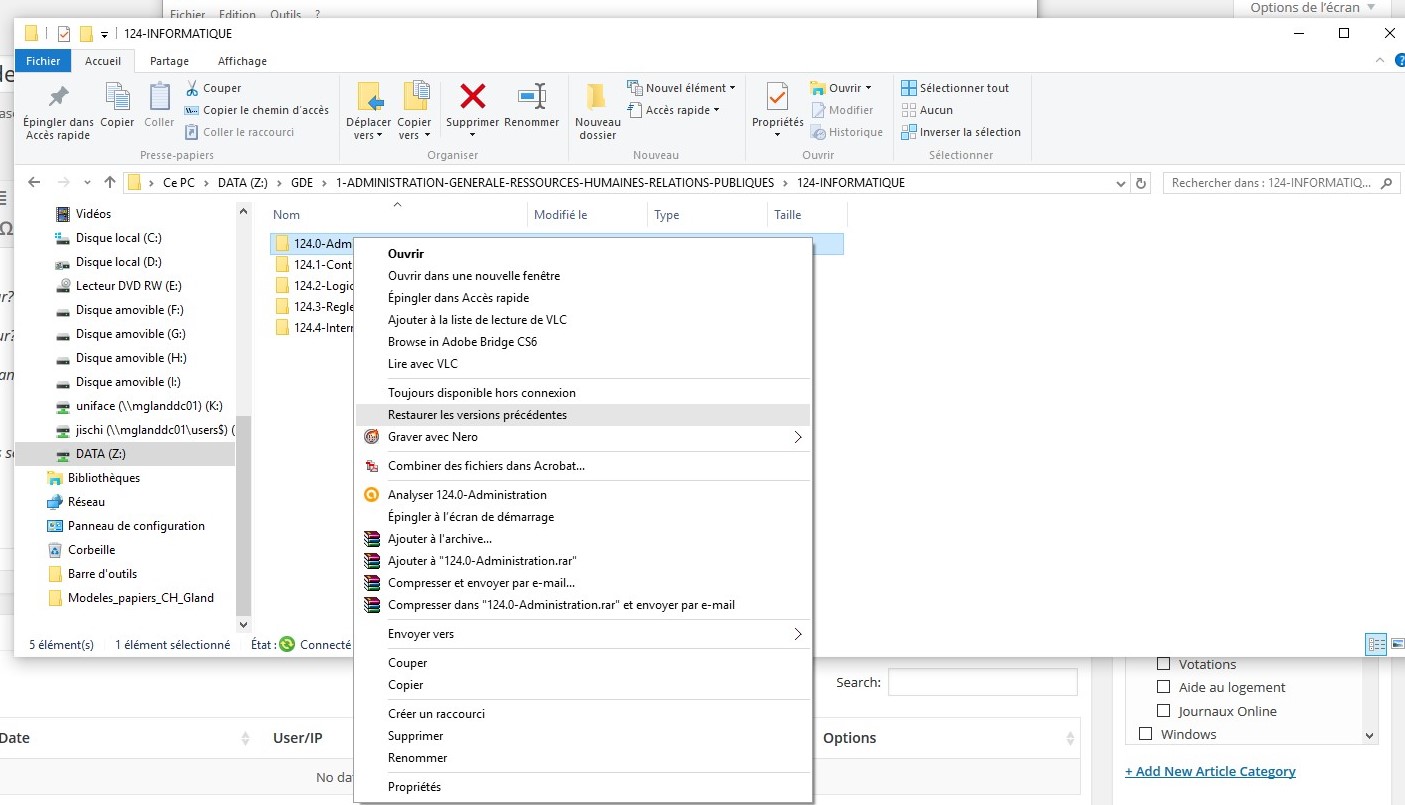The height and width of the screenshot is (805, 1405).
Task: Click the Renommer icon in ribbon
Action: coord(531,97)
